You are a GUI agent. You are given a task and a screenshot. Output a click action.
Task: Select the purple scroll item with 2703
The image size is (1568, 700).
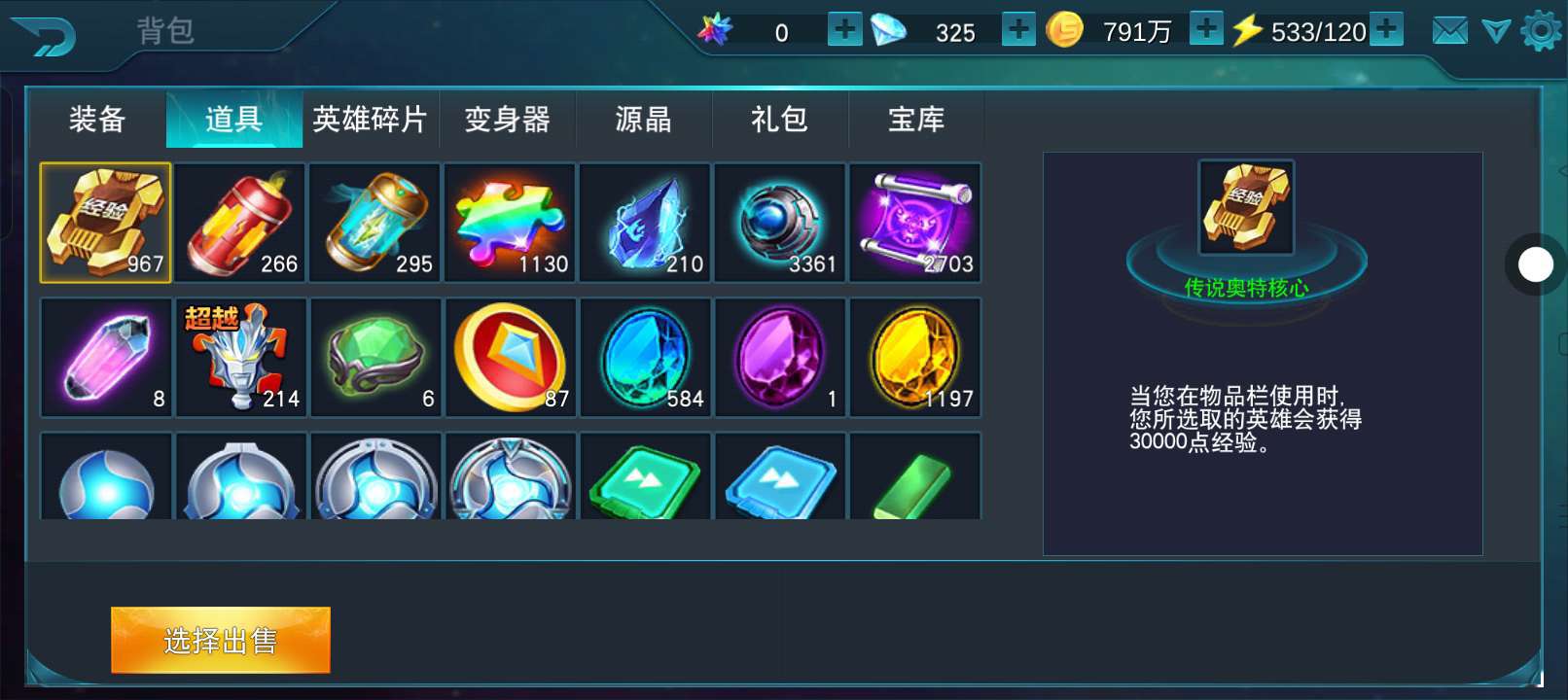(x=915, y=223)
